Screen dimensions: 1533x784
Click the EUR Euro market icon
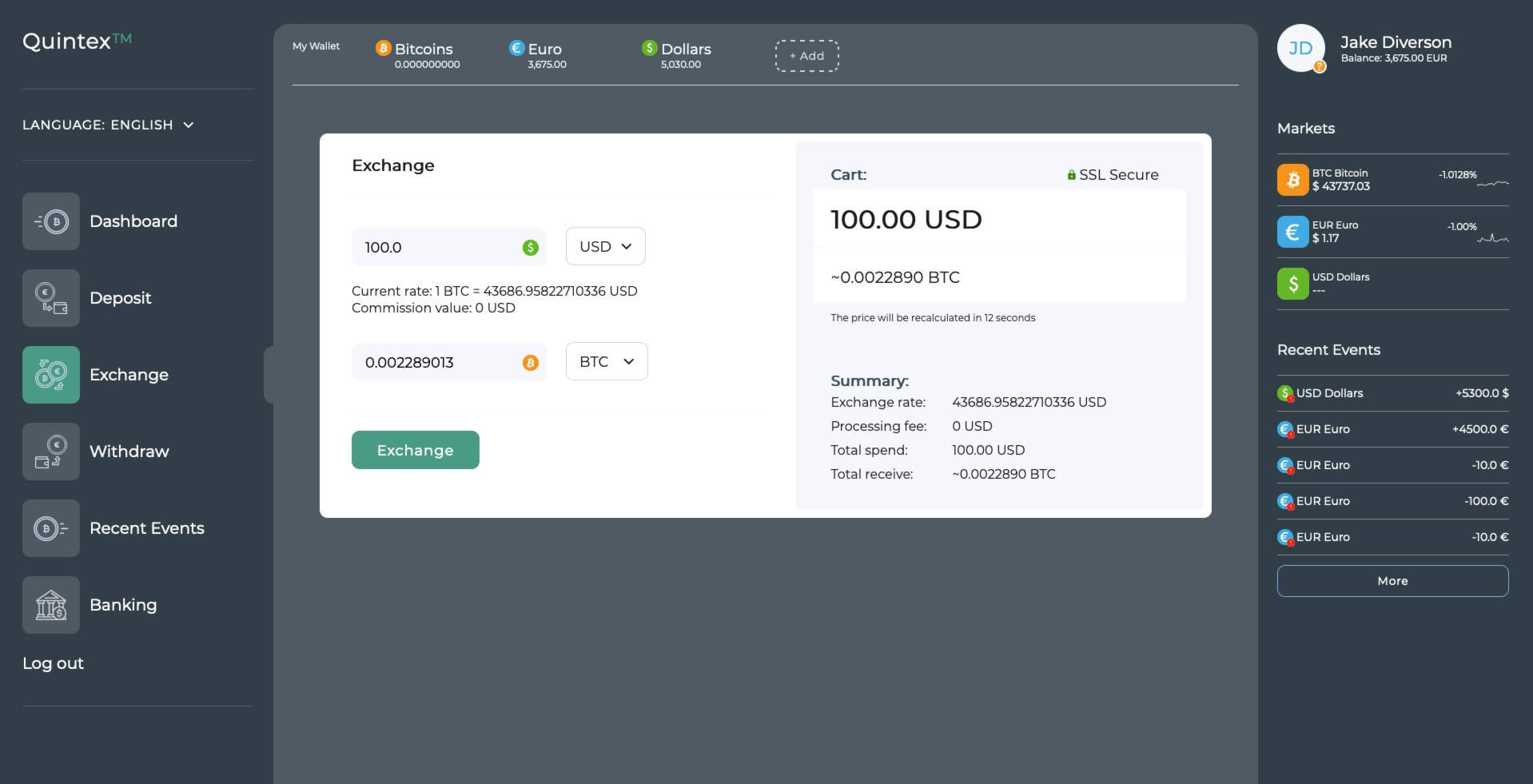coord(1292,232)
